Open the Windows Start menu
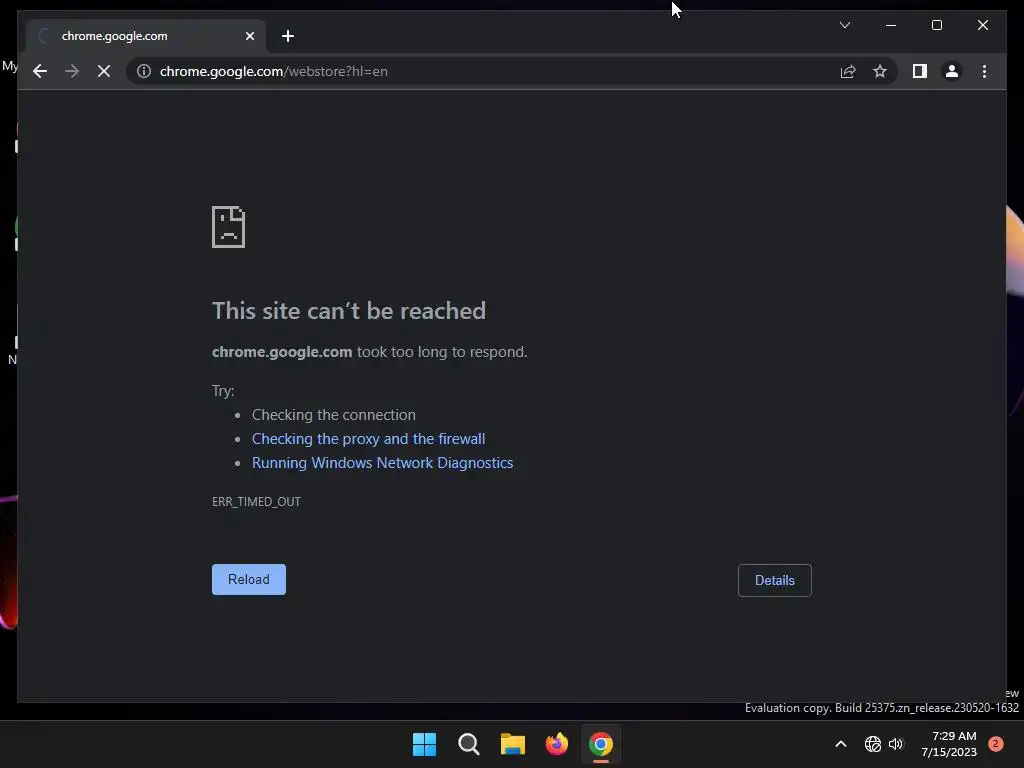Viewport: 1024px width, 768px height. [424, 744]
